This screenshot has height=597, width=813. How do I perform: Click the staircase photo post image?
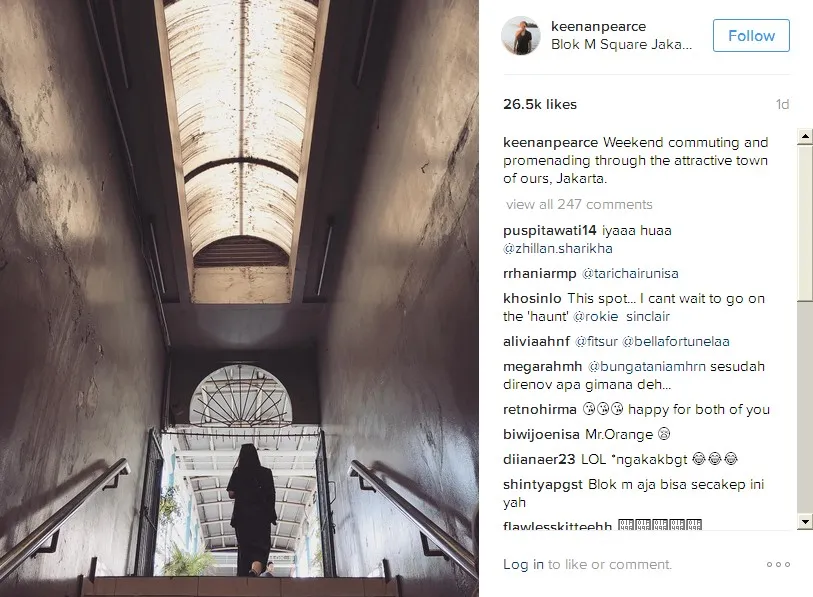[239, 298]
